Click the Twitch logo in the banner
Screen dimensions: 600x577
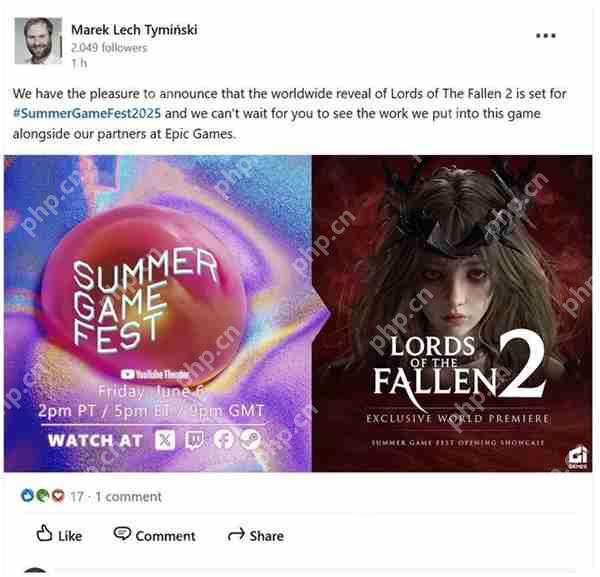pyautogui.click(x=194, y=440)
